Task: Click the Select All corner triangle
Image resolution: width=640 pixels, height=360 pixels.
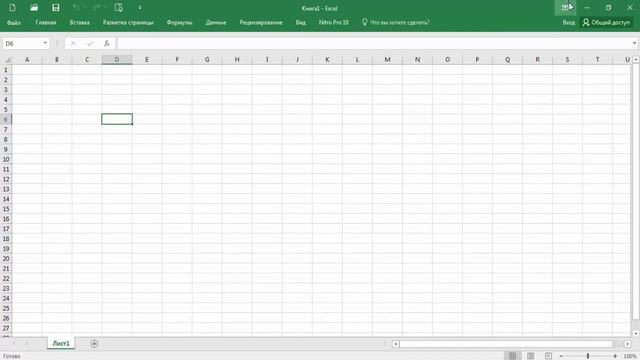Action: (7, 60)
